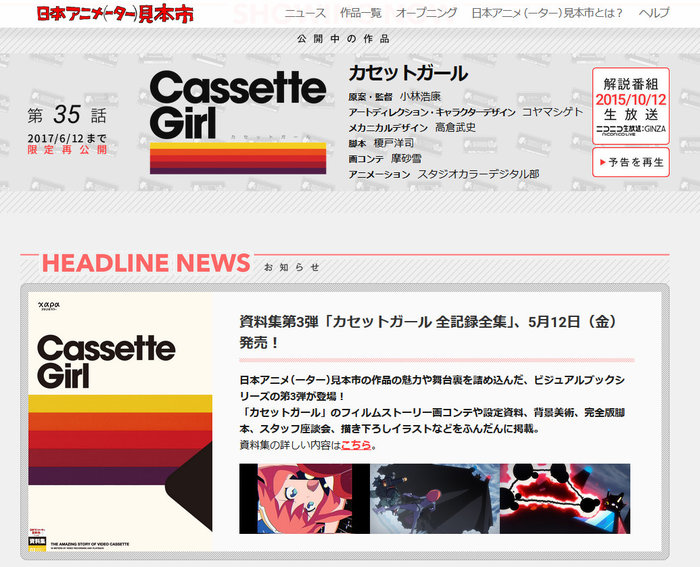Click the dark caped figure screenshot thumbnail
Viewport: 700px width, 567px height.
[x=435, y=499]
